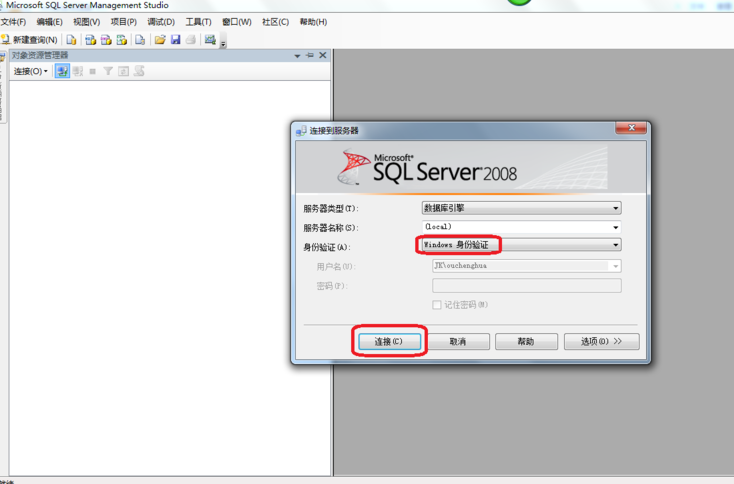734x484 pixels.
Task: Open the 连接(O) dropdown in Object Explorer
Action: (x=30, y=71)
